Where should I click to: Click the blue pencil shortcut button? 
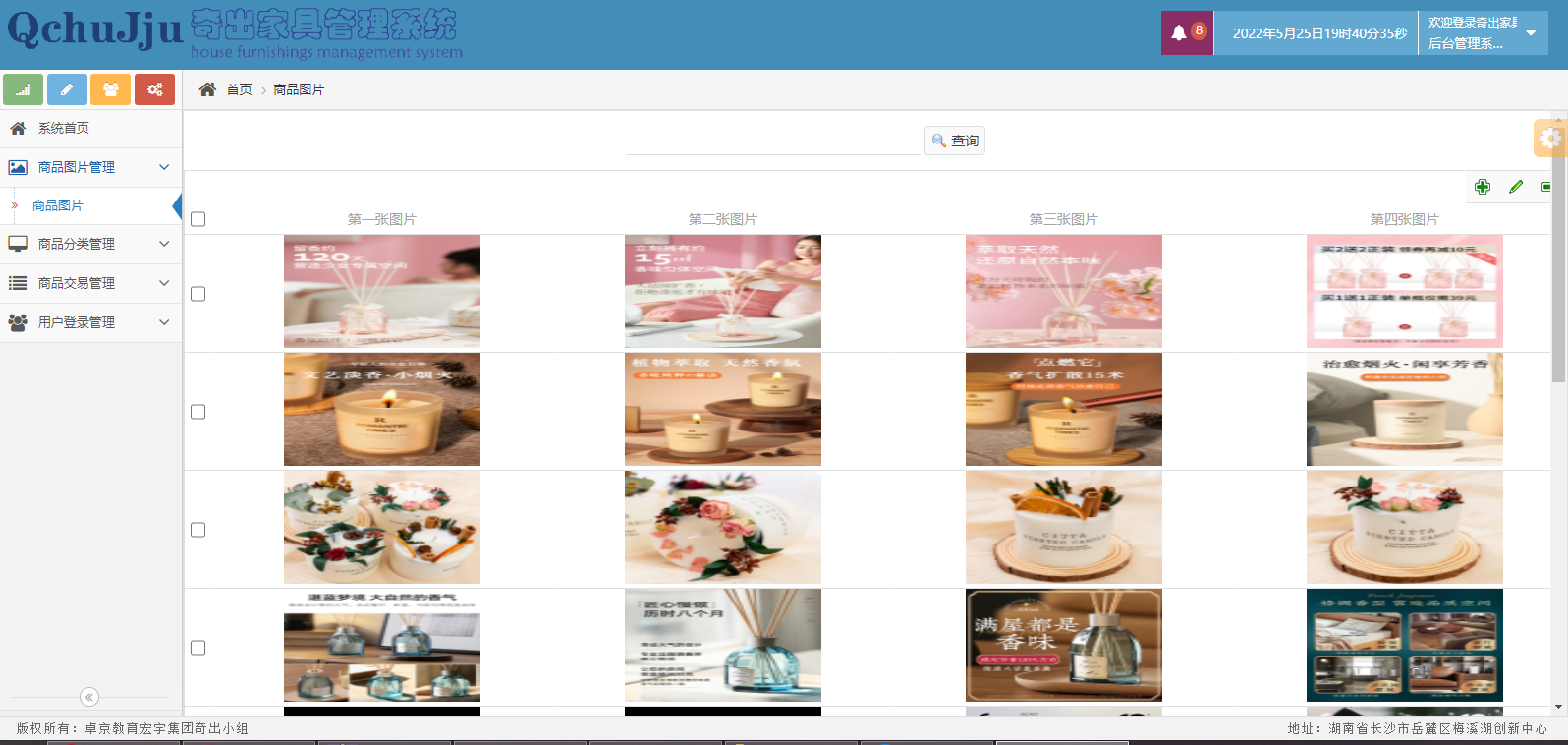click(x=67, y=89)
